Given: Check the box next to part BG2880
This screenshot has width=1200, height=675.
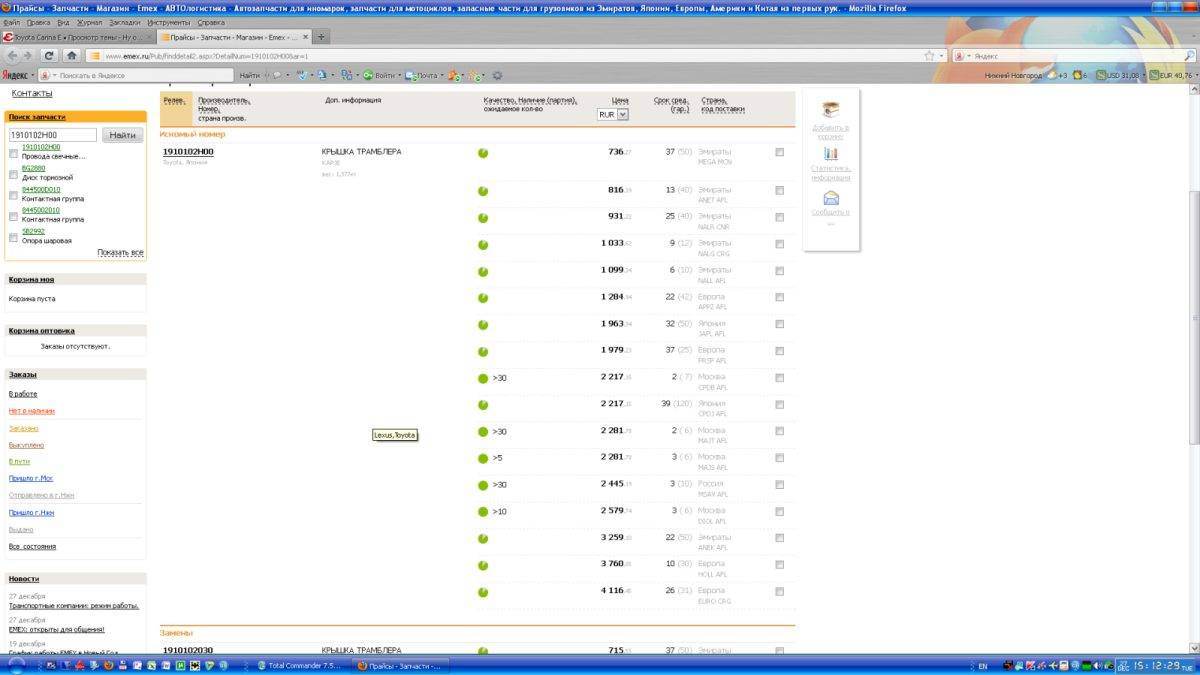Looking at the screenshot, I should pos(14,174).
